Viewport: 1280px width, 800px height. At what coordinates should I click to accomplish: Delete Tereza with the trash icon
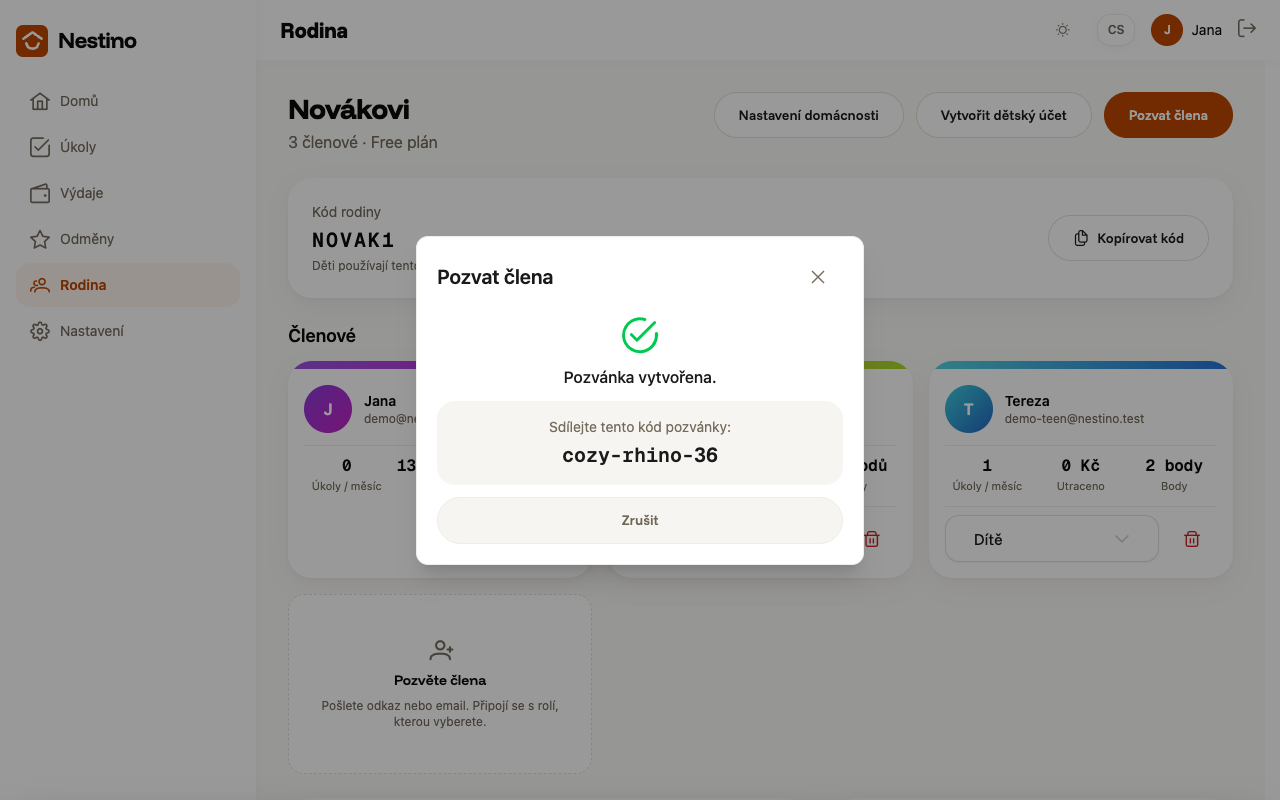[x=1192, y=539]
